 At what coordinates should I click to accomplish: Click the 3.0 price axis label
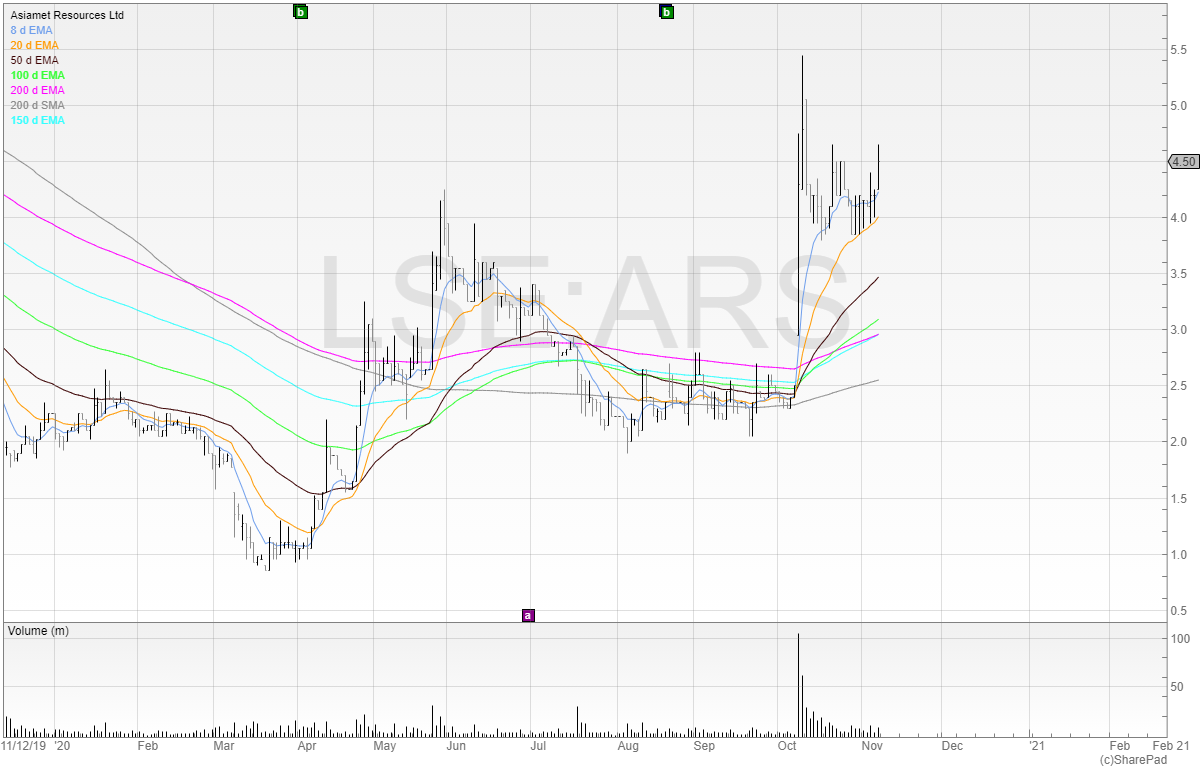tap(1178, 330)
